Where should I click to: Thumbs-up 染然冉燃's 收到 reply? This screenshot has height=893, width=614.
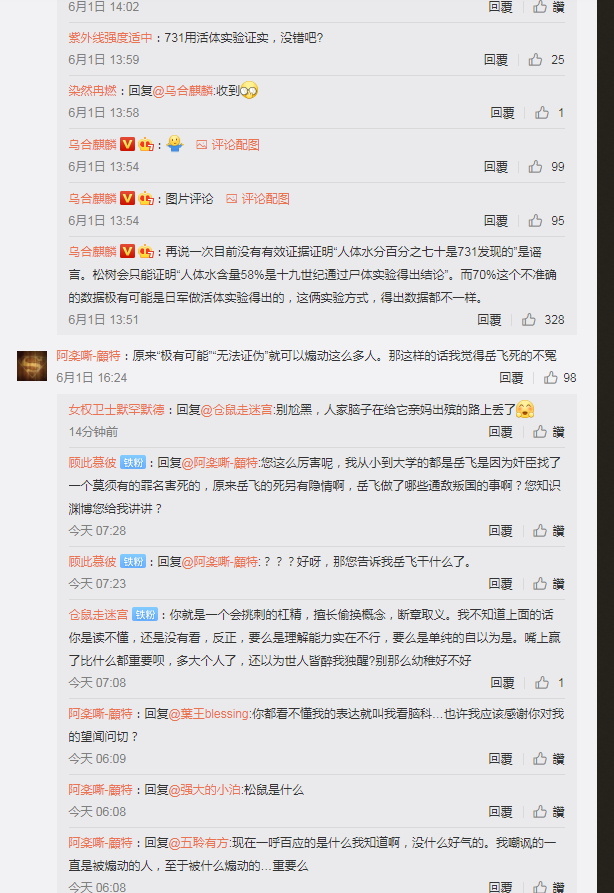[542, 113]
